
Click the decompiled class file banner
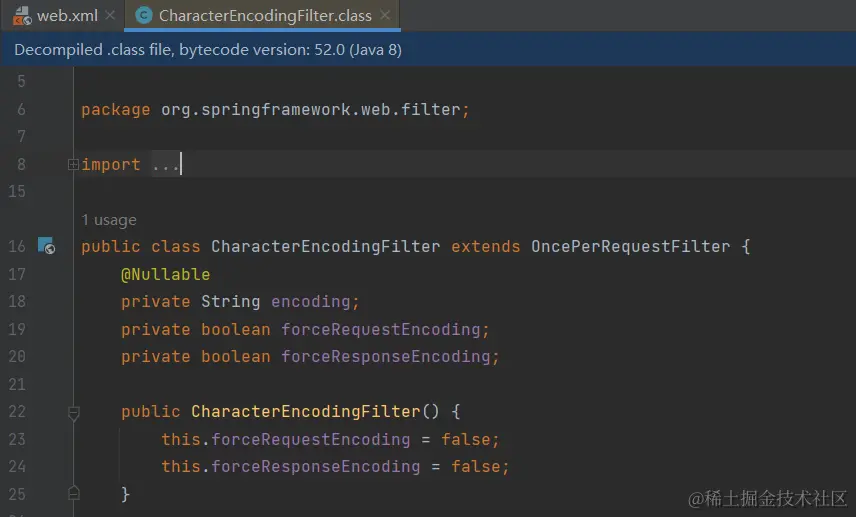click(428, 50)
